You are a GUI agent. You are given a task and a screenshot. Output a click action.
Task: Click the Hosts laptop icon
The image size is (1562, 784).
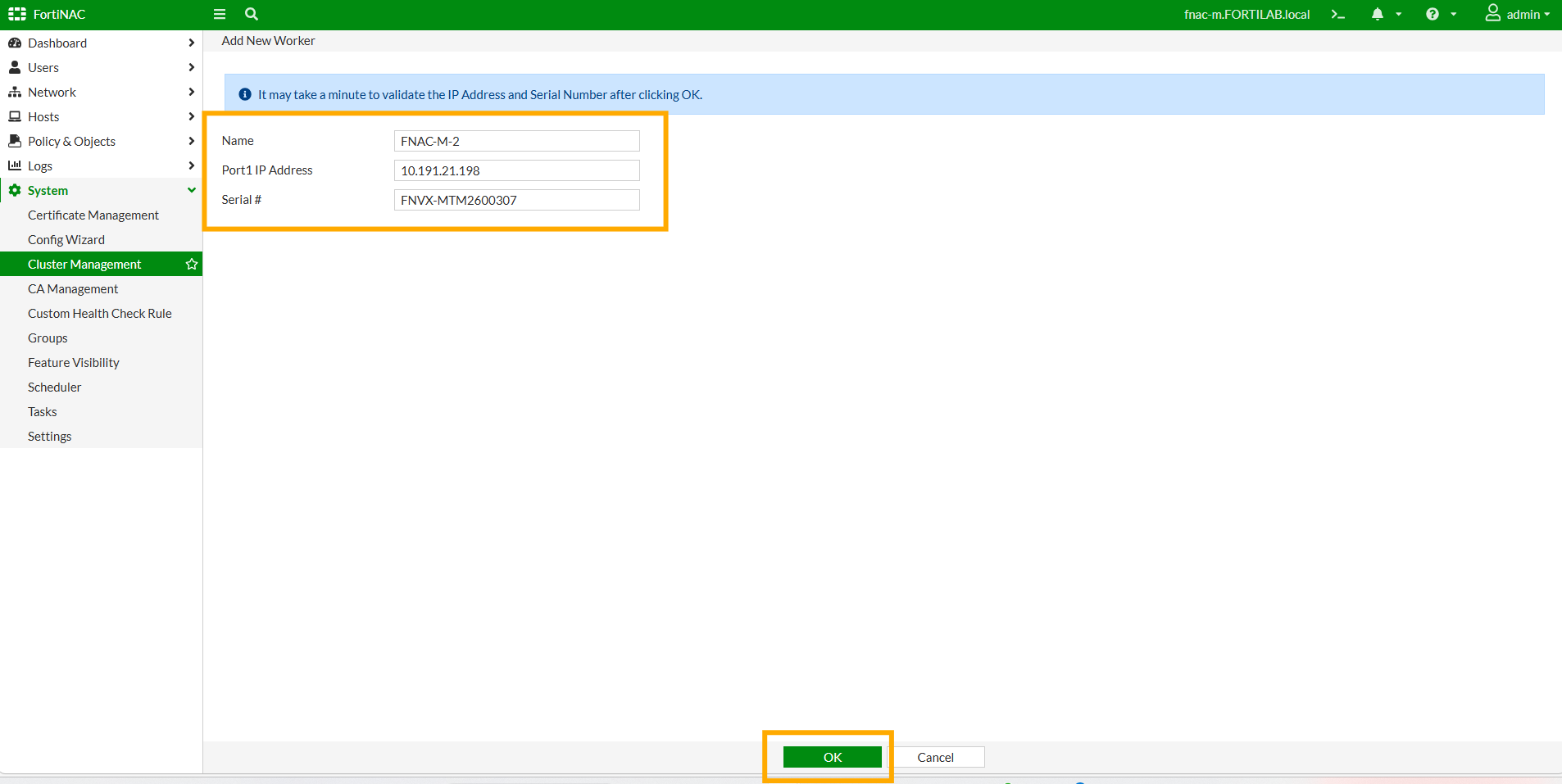click(x=15, y=116)
